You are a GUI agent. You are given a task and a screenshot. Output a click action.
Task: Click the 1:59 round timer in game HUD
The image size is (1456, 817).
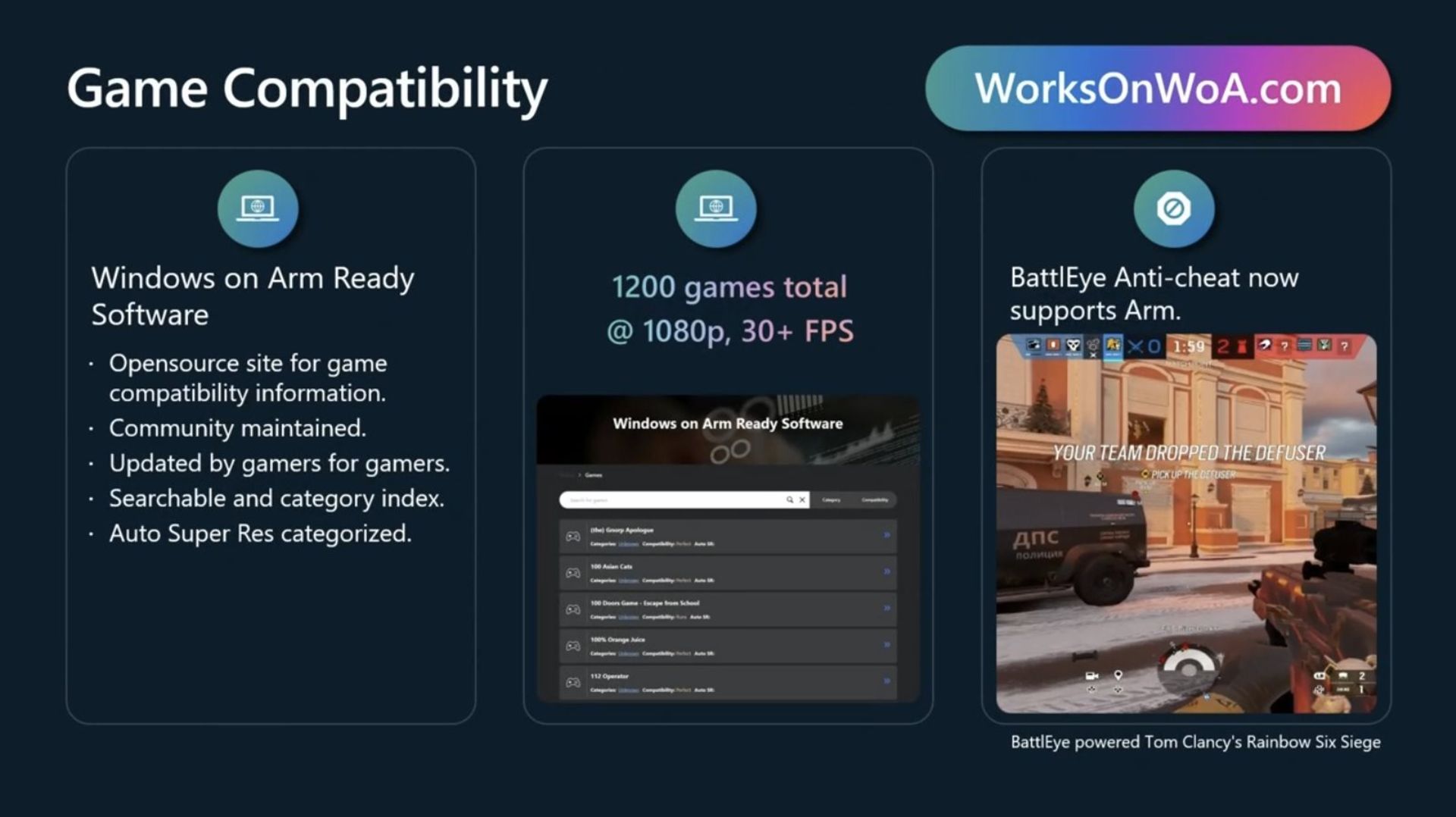coord(1189,346)
